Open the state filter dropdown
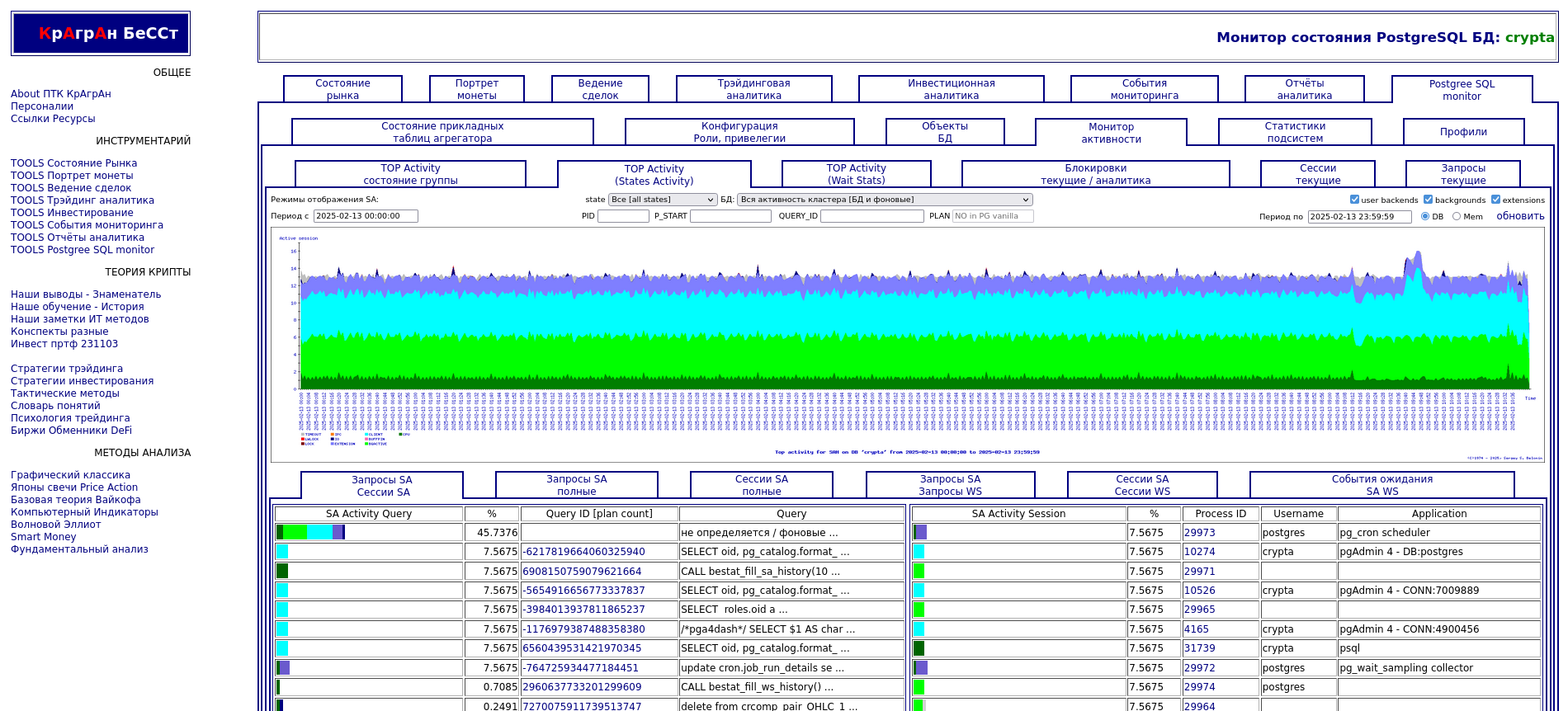The image size is (1568, 711). [x=662, y=200]
